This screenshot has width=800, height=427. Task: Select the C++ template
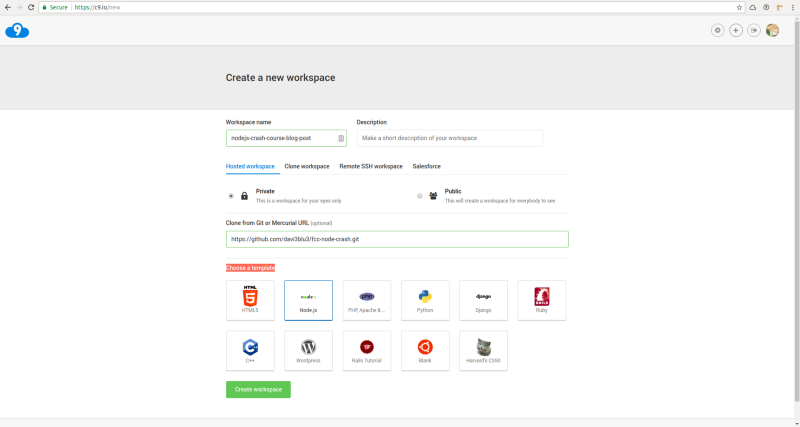[x=250, y=350]
